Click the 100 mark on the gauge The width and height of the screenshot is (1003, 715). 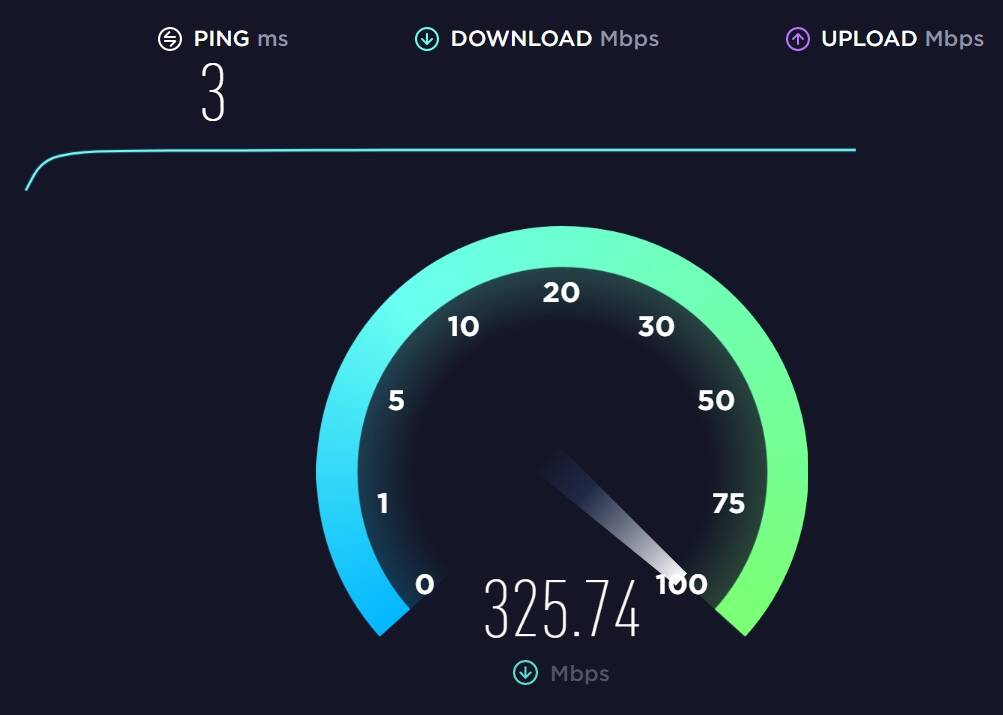point(682,585)
